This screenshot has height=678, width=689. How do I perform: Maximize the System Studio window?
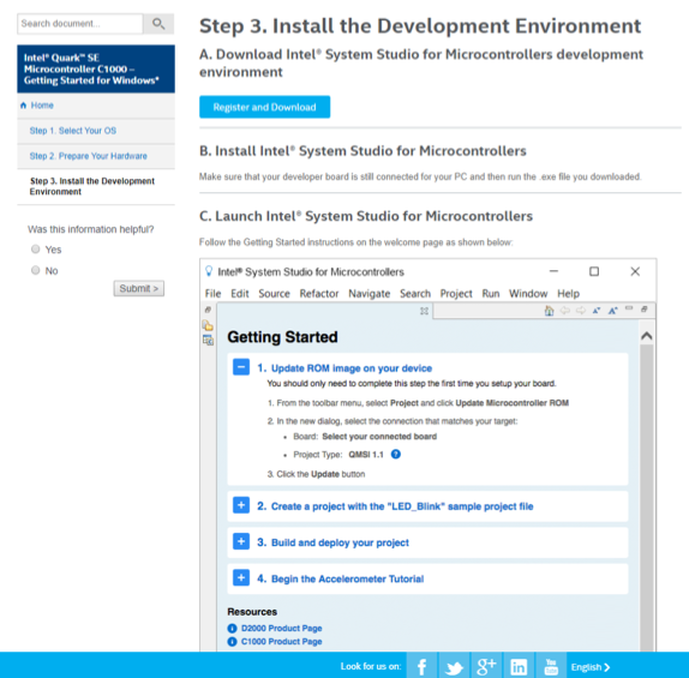tap(594, 272)
